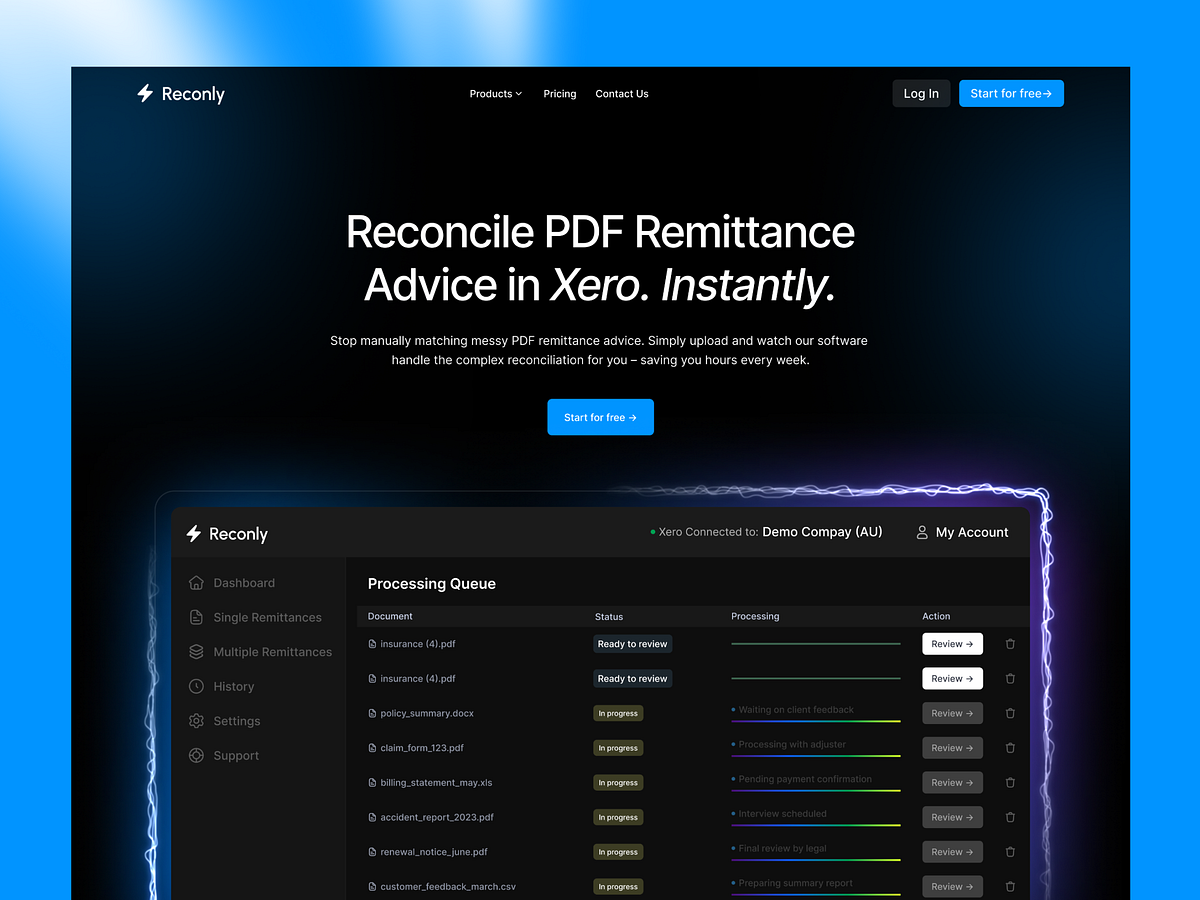The width and height of the screenshot is (1200, 900).
Task: Click Review for billing_statement_may.xls
Action: coord(952,783)
